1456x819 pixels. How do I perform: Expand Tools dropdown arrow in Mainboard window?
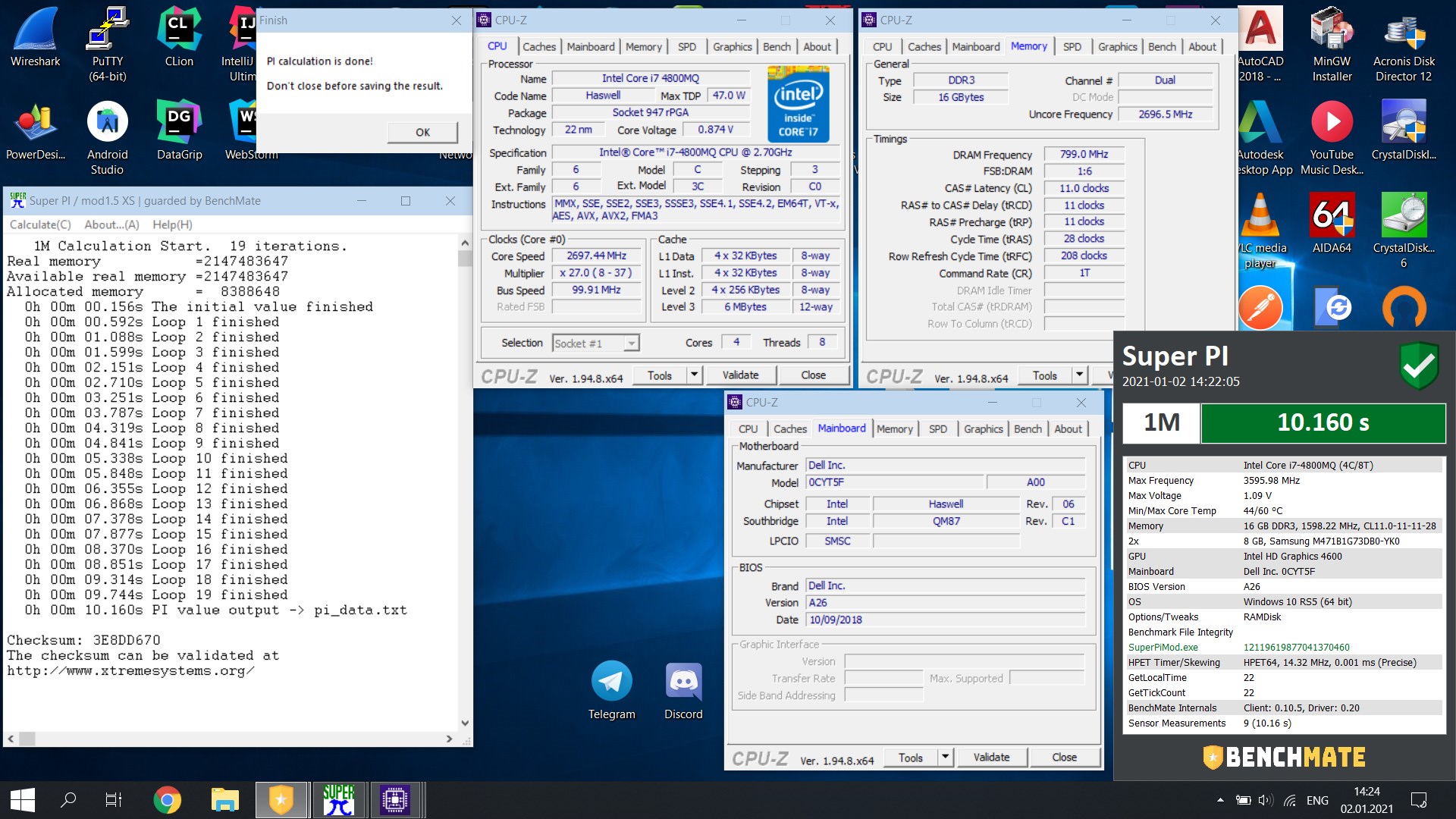point(945,757)
